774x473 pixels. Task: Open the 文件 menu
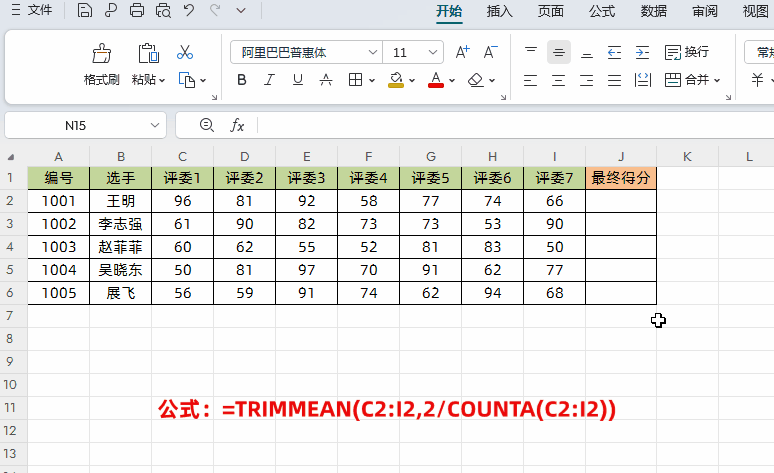(32, 10)
